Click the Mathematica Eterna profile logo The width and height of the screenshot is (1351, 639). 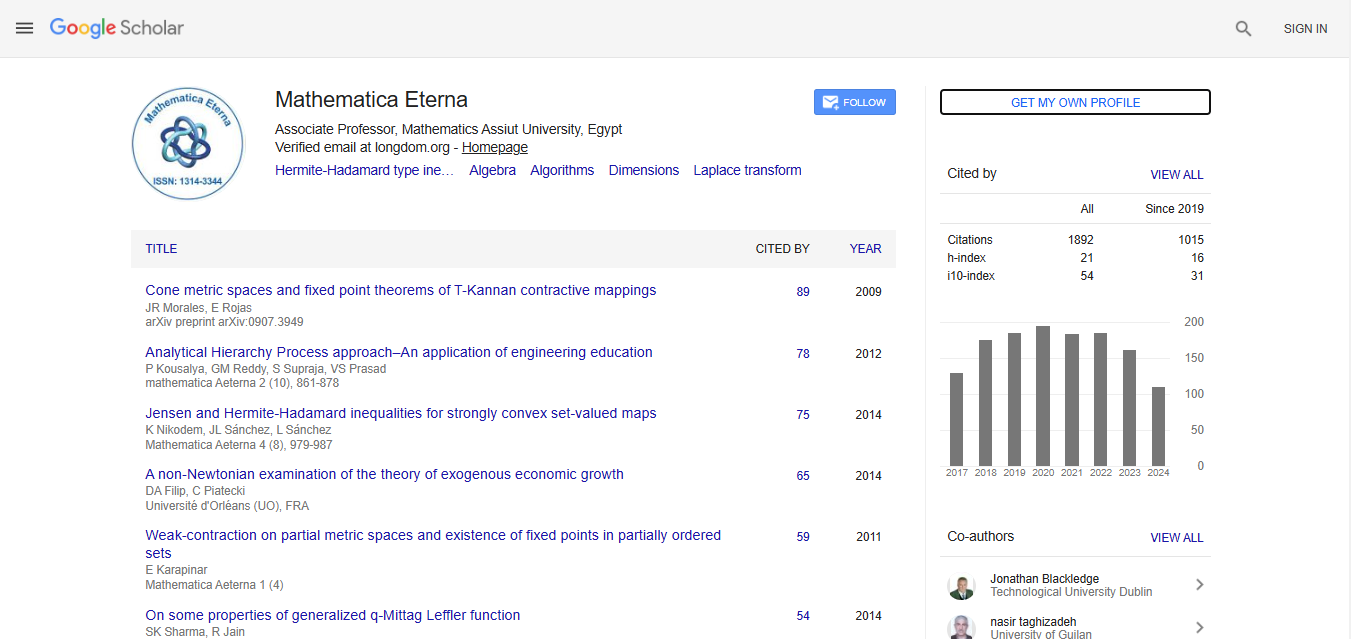pyautogui.click(x=188, y=143)
